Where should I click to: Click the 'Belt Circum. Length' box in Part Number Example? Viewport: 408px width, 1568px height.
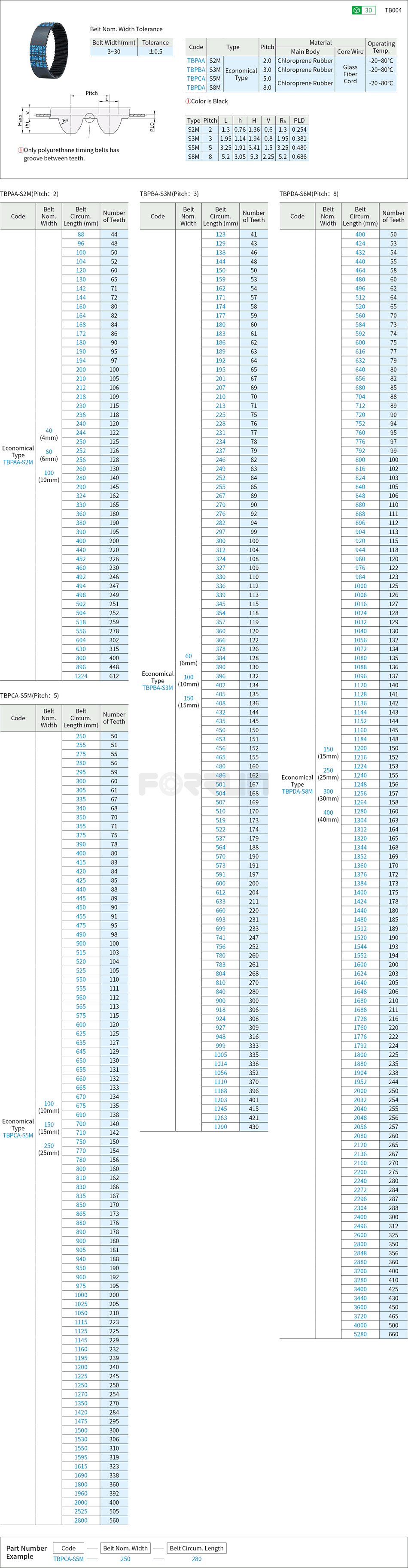coord(197,1548)
